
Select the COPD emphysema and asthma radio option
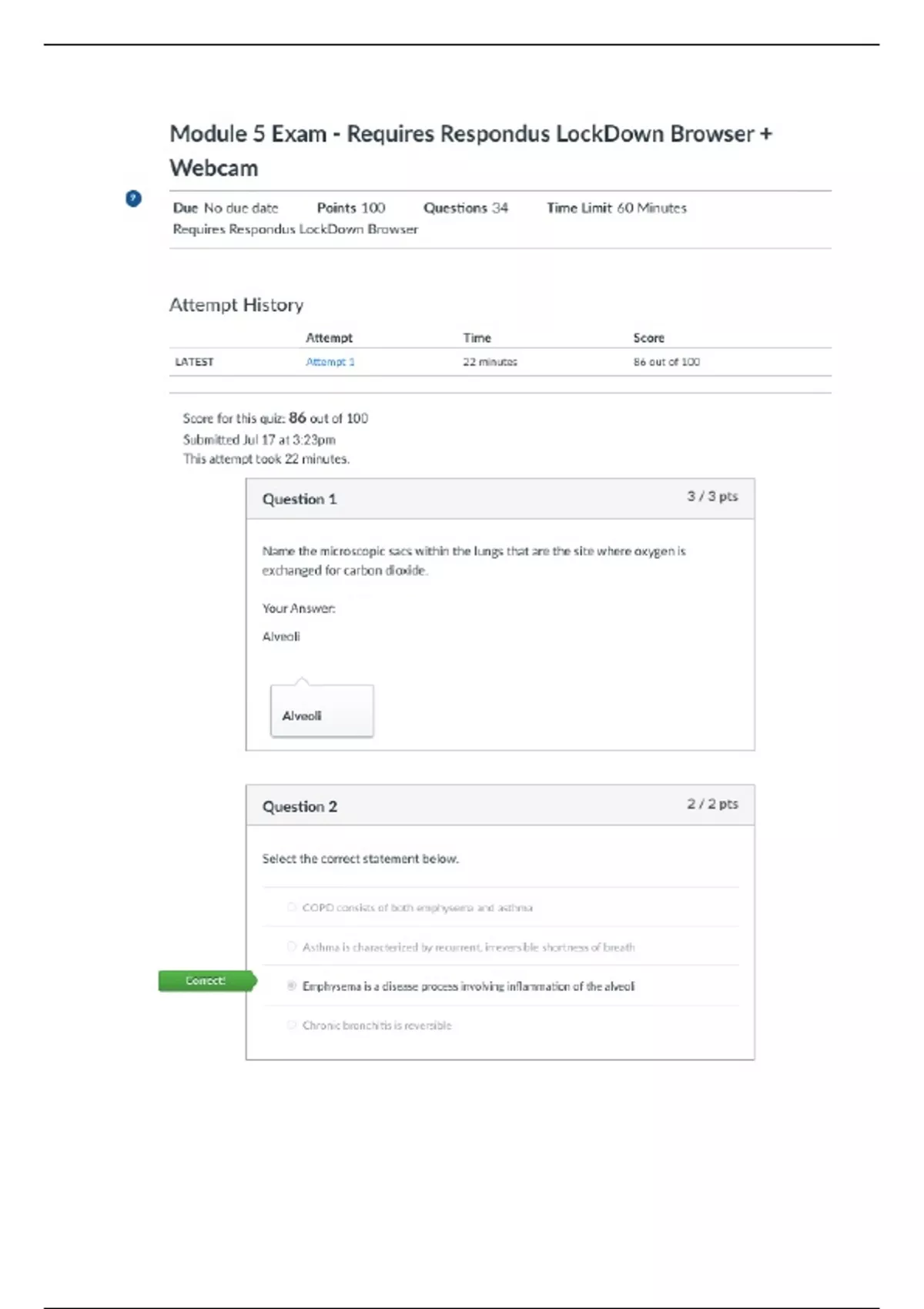point(292,907)
